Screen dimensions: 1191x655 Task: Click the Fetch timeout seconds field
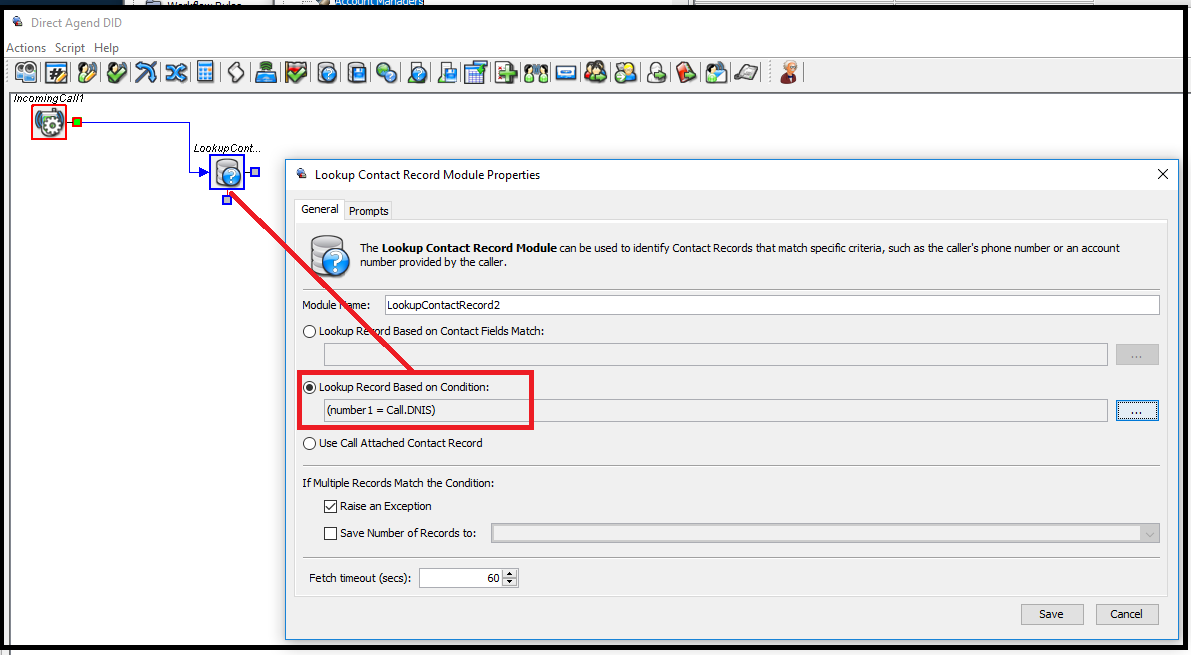(461, 578)
